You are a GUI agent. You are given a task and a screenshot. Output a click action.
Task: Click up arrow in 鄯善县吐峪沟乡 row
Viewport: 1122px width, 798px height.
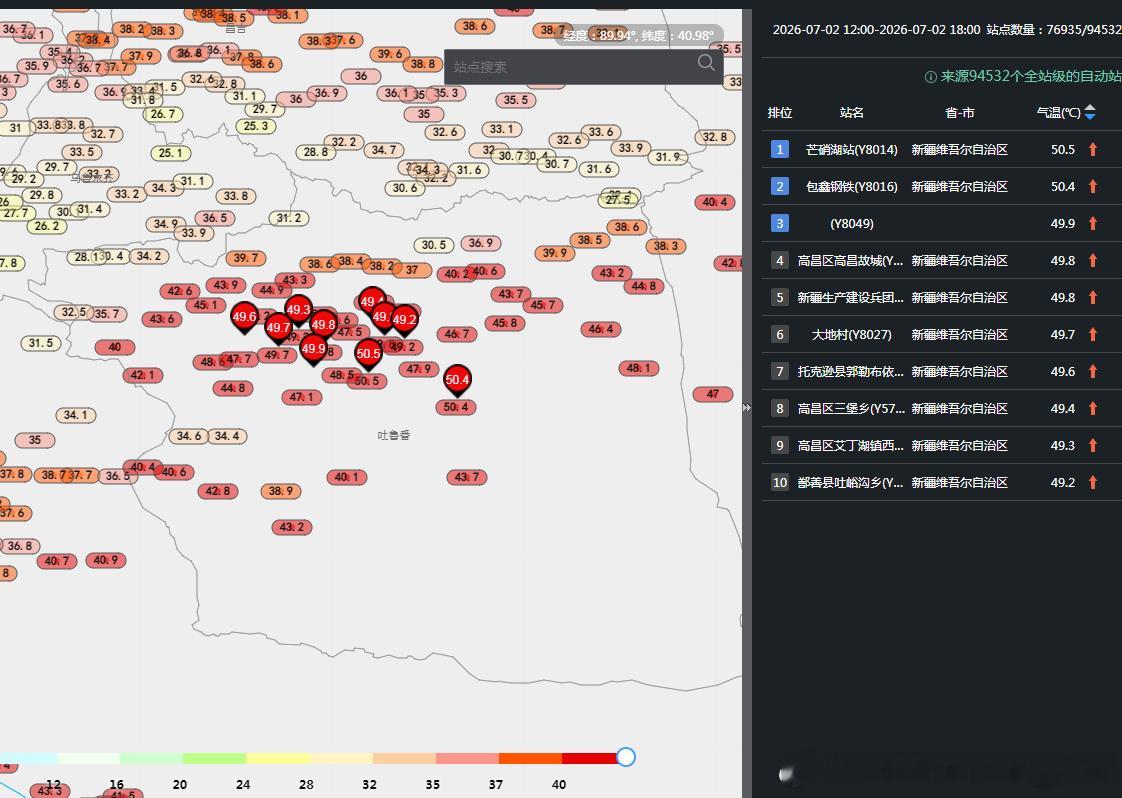(x=1093, y=482)
